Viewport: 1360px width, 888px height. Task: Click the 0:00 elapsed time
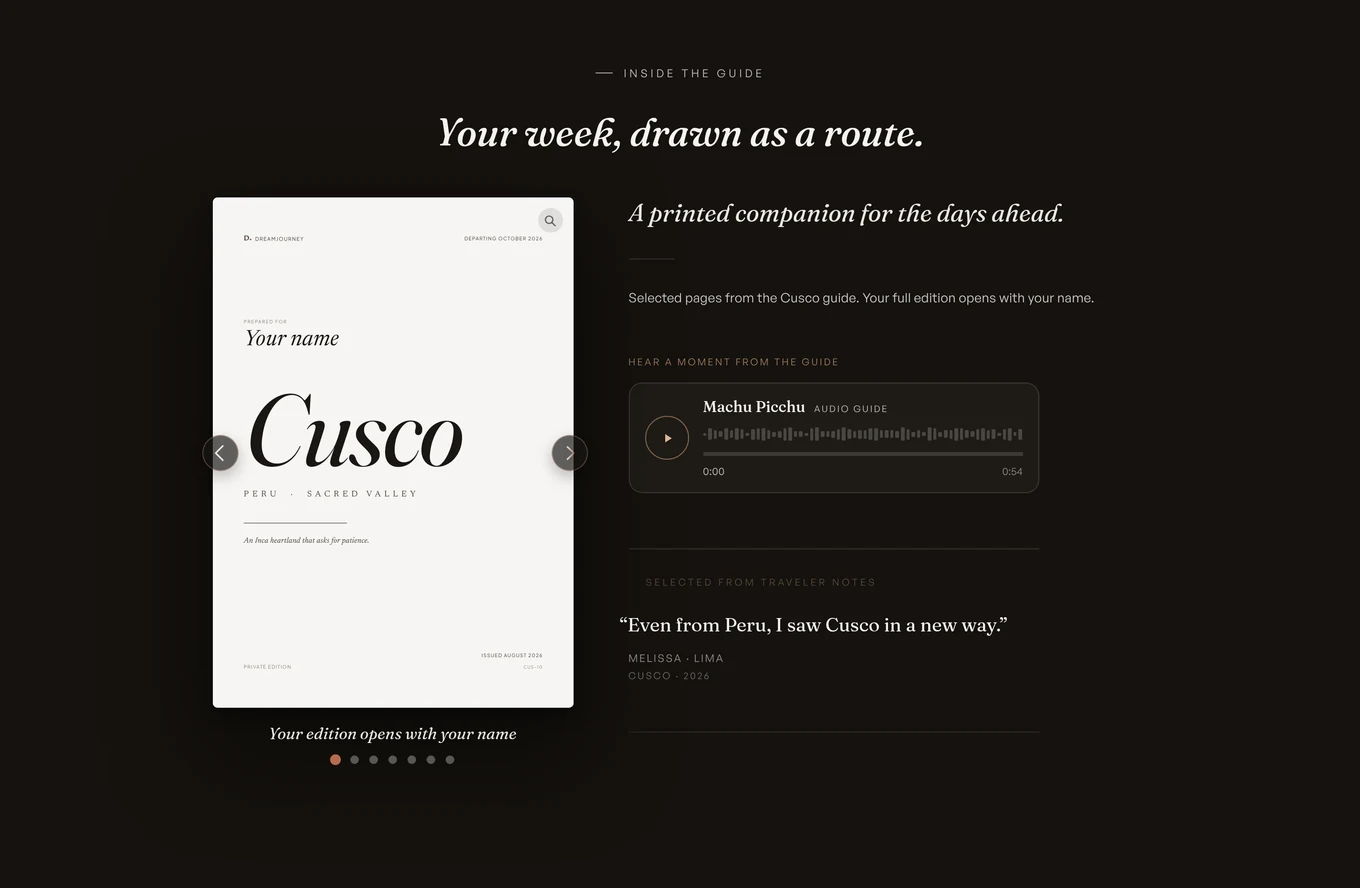[714, 472]
